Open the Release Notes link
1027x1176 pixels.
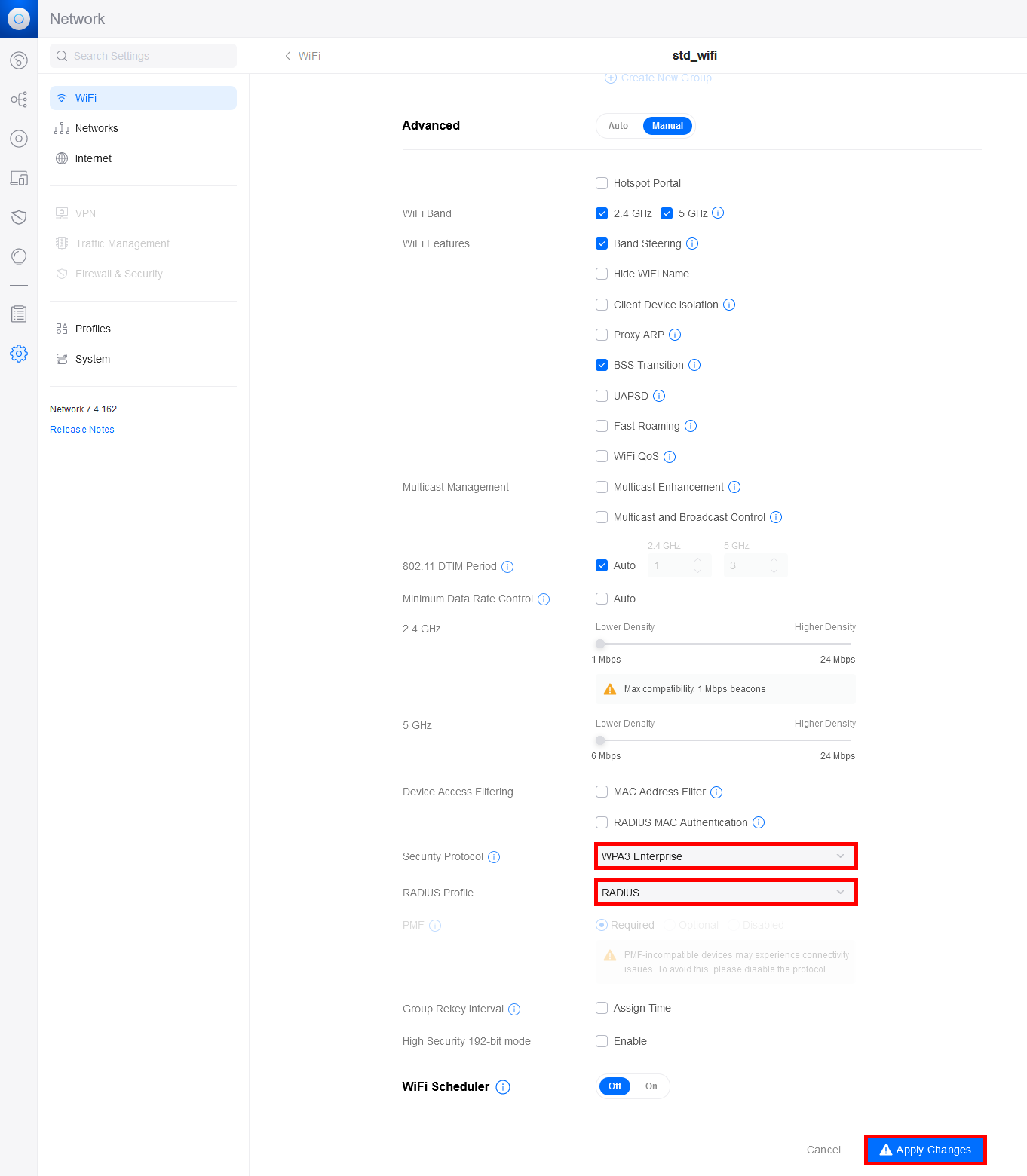tap(81, 429)
